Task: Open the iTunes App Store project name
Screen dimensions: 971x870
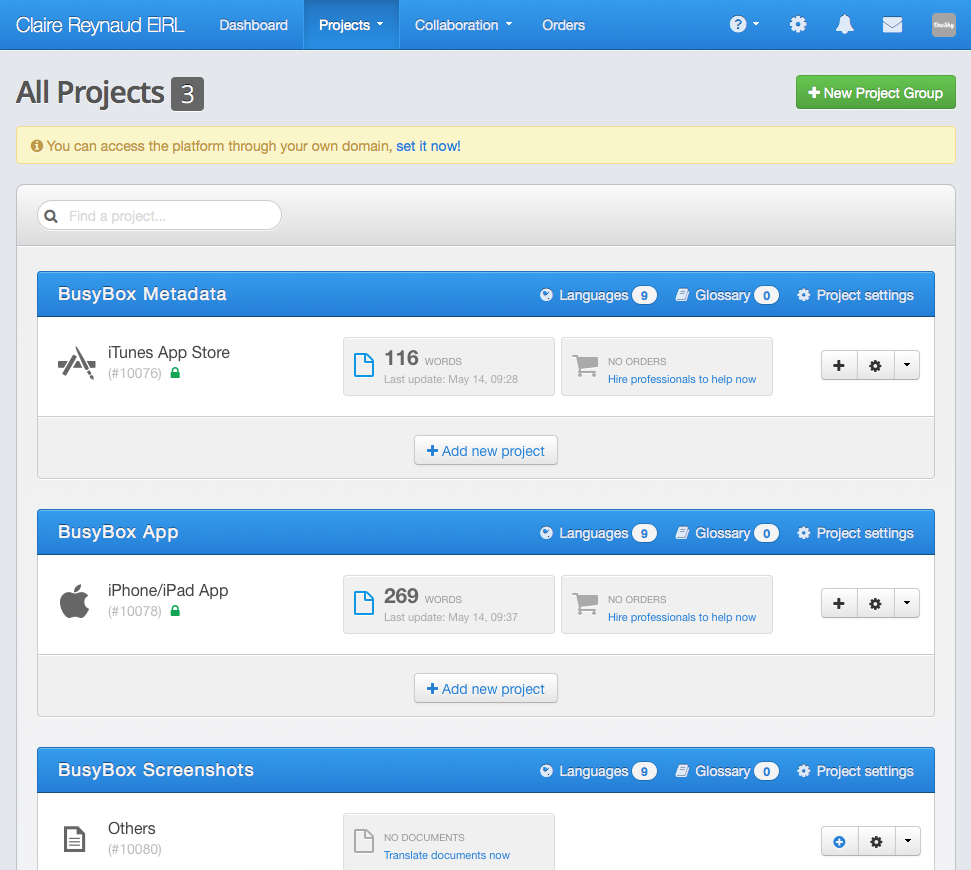Action: click(168, 352)
